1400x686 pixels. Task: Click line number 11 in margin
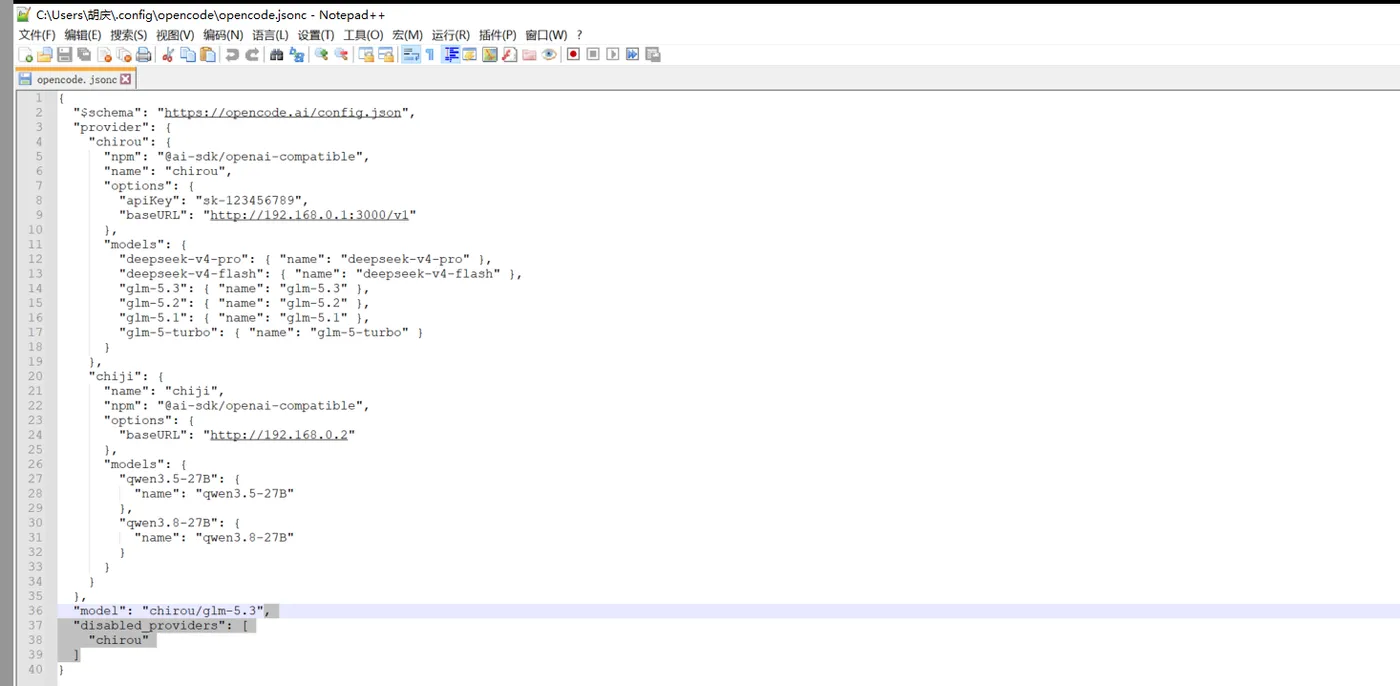coord(36,244)
